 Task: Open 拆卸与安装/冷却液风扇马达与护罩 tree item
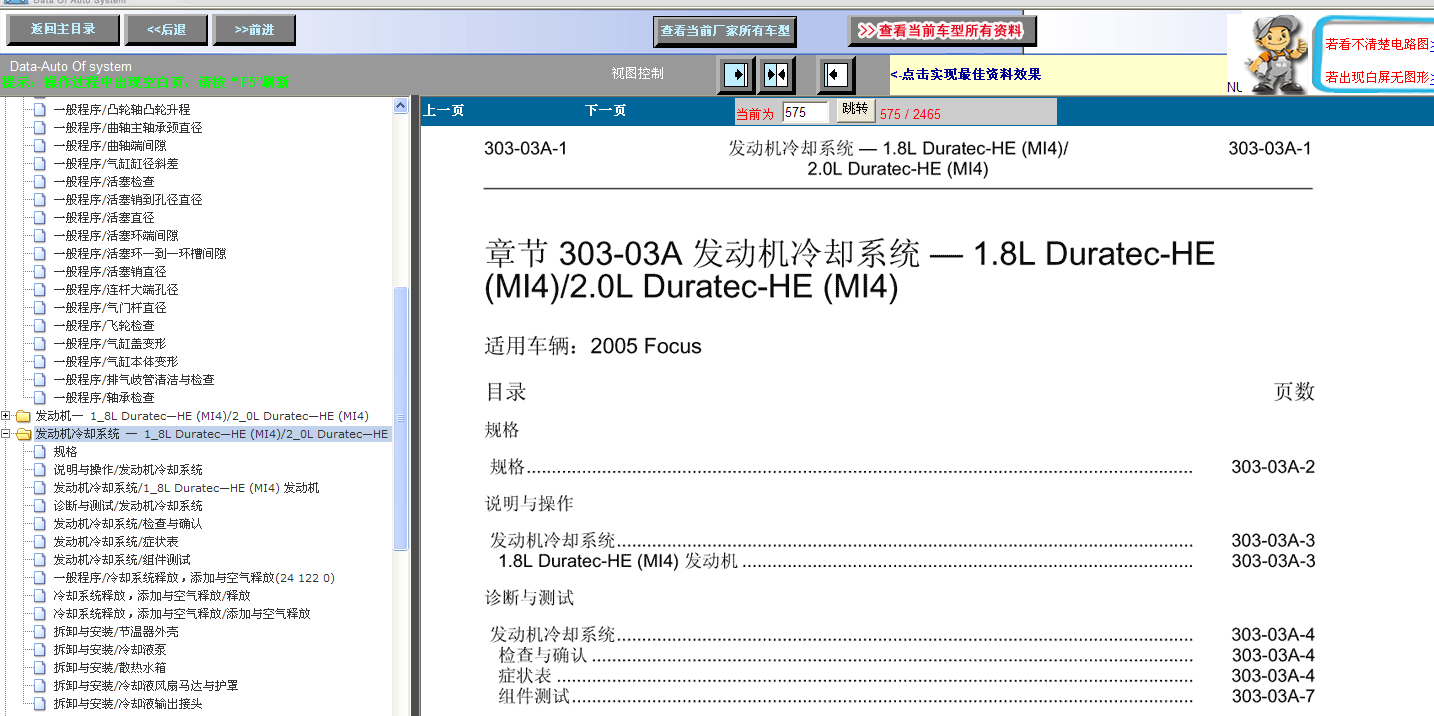(x=145, y=686)
